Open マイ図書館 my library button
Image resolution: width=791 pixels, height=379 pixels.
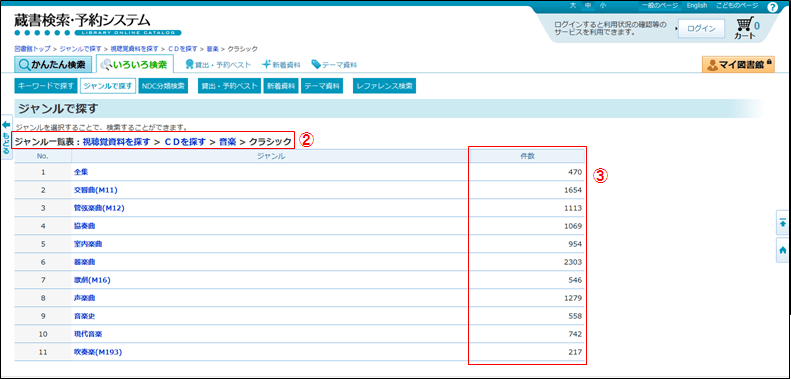click(x=738, y=65)
